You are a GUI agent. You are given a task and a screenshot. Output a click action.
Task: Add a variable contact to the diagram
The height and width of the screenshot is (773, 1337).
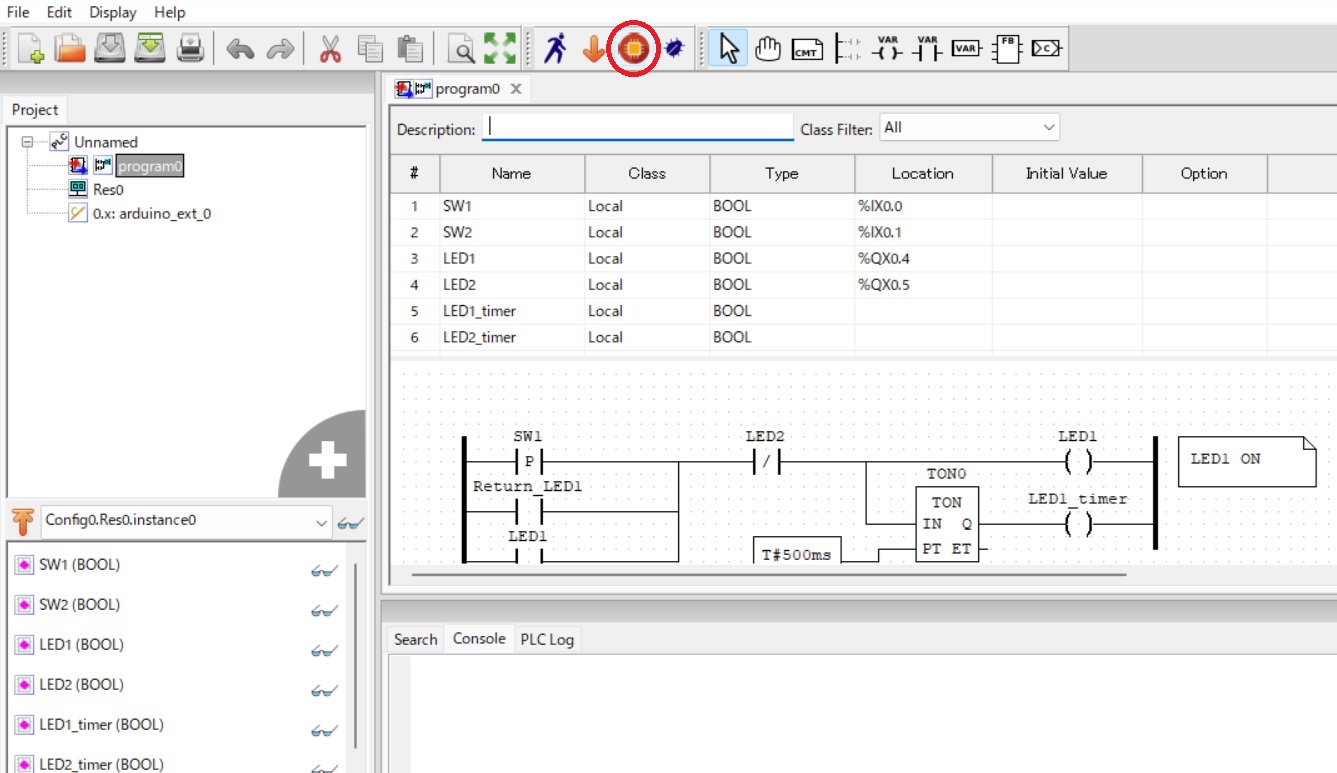928,47
